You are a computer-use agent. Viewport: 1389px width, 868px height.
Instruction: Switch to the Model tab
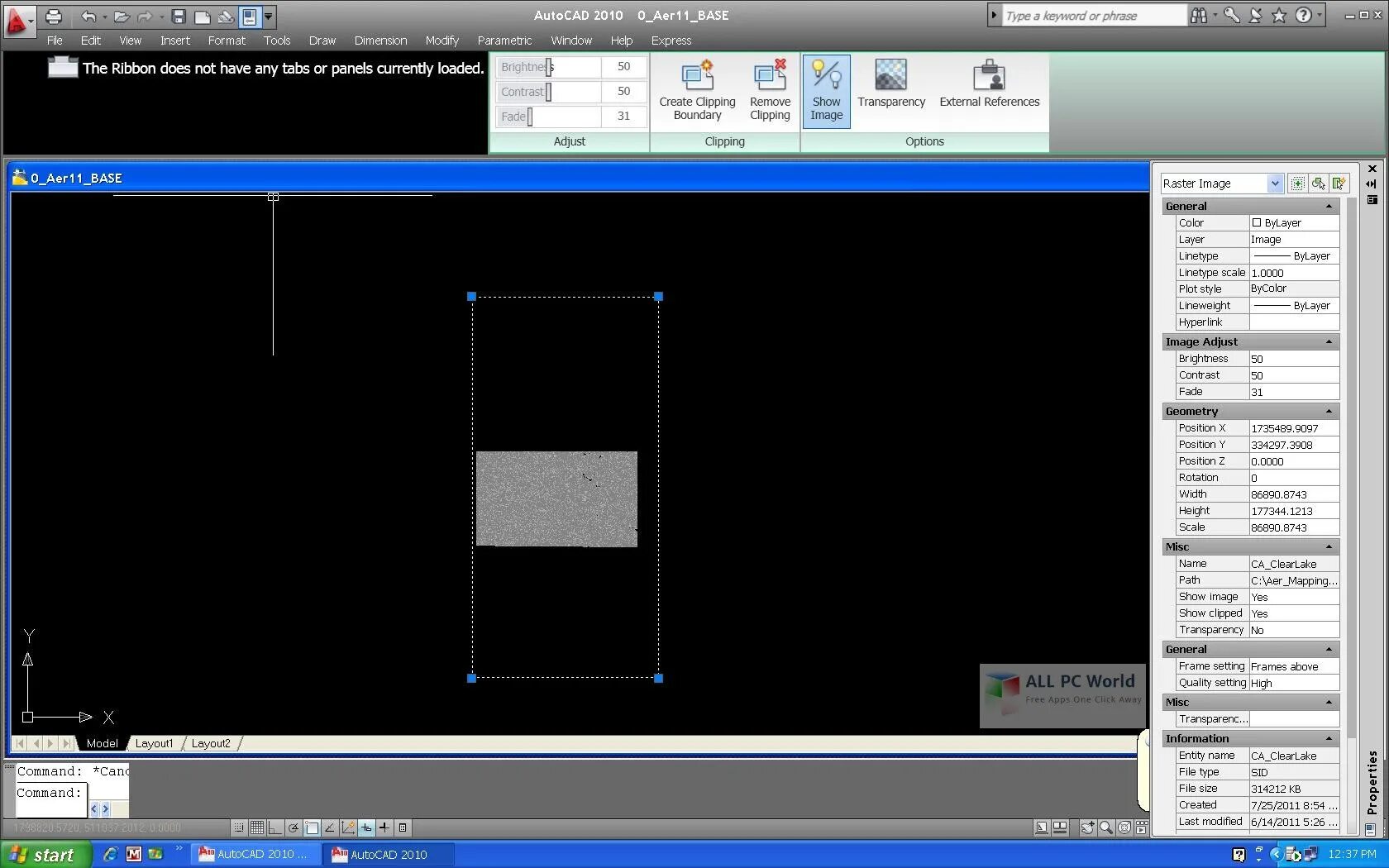103,744
